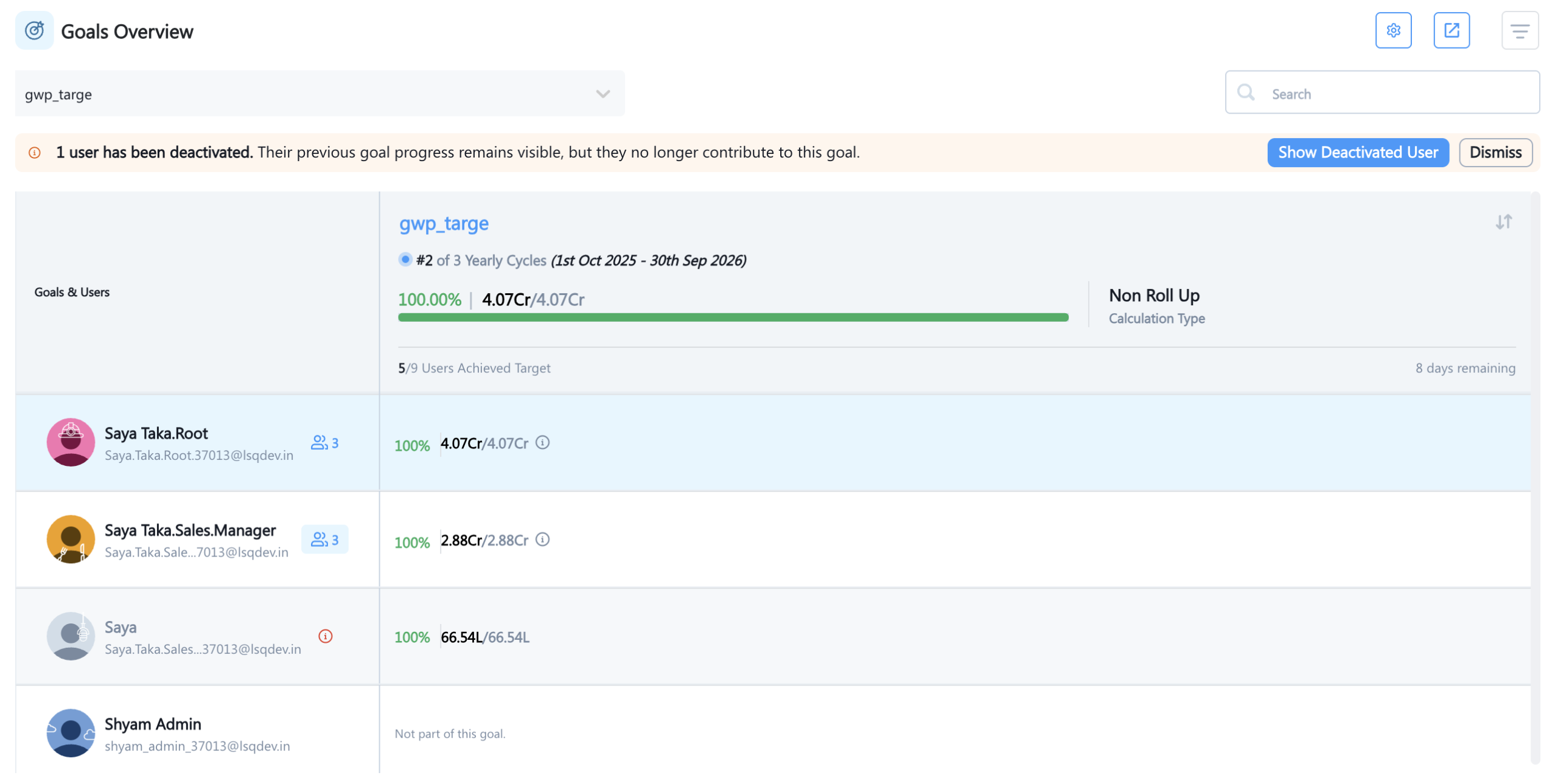1558x784 pixels.
Task: Click the sort arrows icon in goal header
Action: [1503, 222]
